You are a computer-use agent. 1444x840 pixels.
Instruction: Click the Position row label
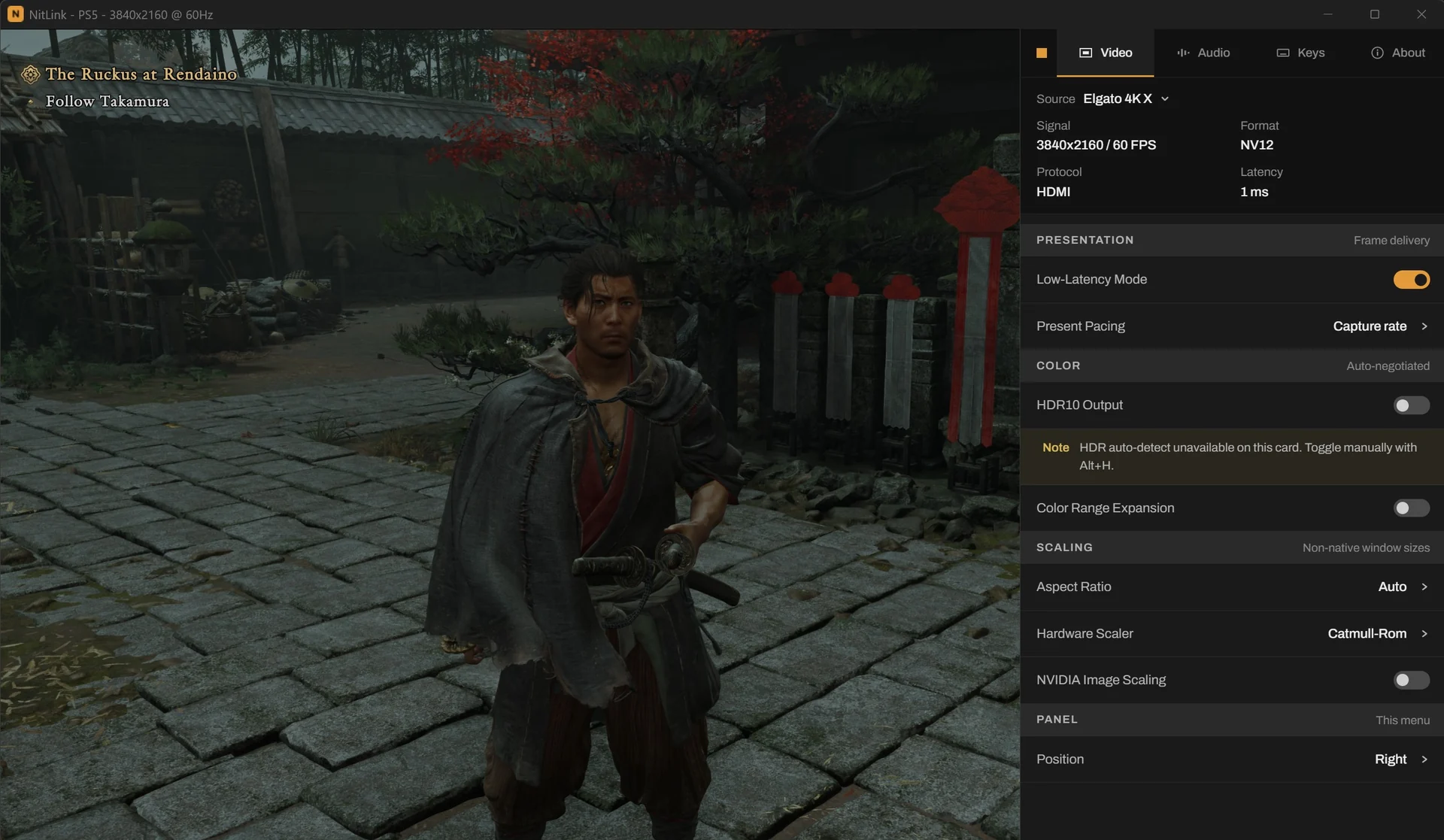coord(1060,760)
